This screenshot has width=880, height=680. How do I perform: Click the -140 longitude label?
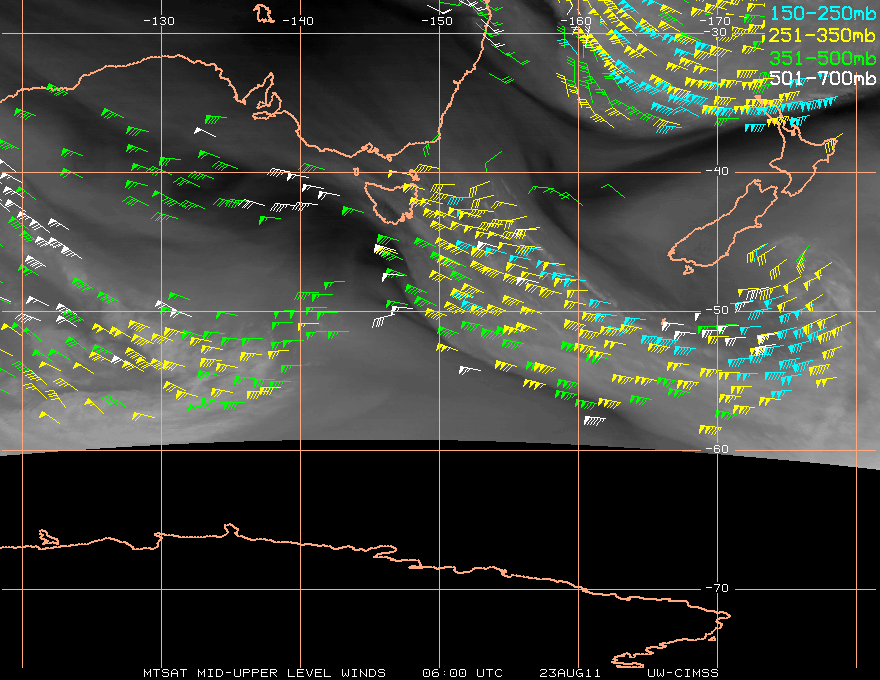(297, 21)
